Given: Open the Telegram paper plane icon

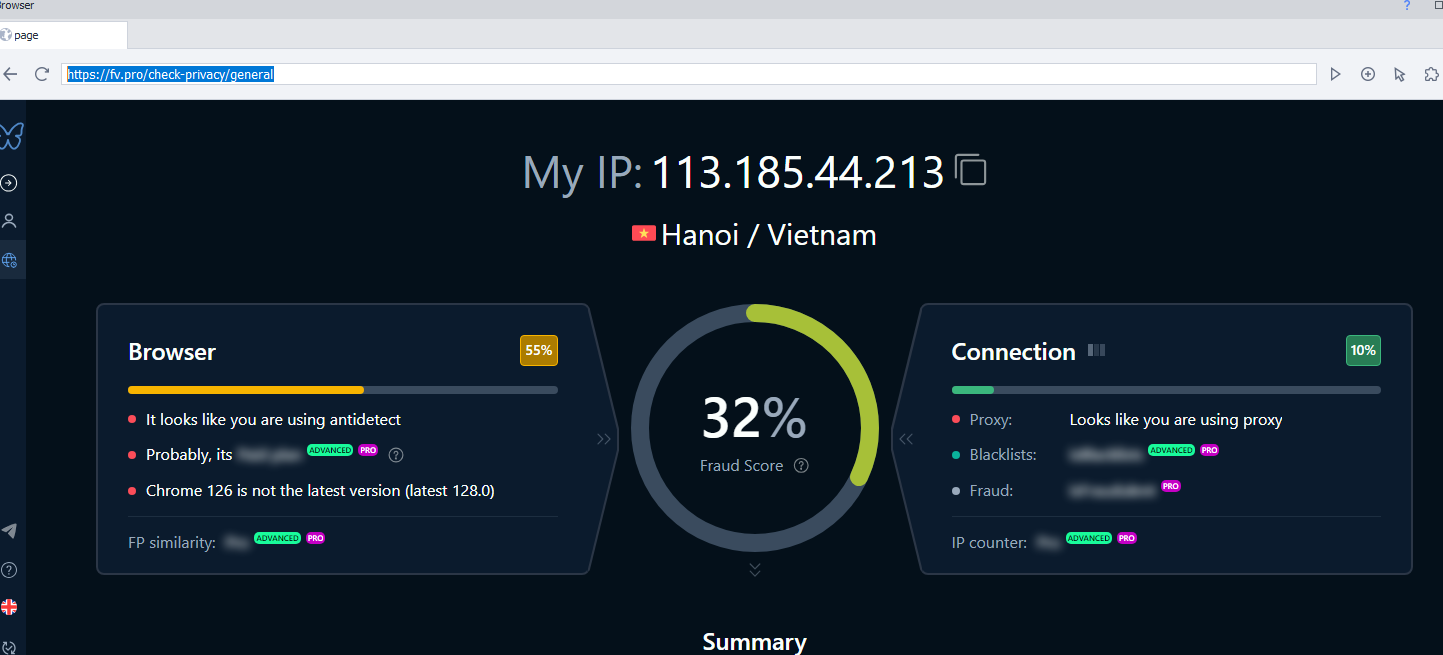Looking at the screenshot, I should click(9, 531).
